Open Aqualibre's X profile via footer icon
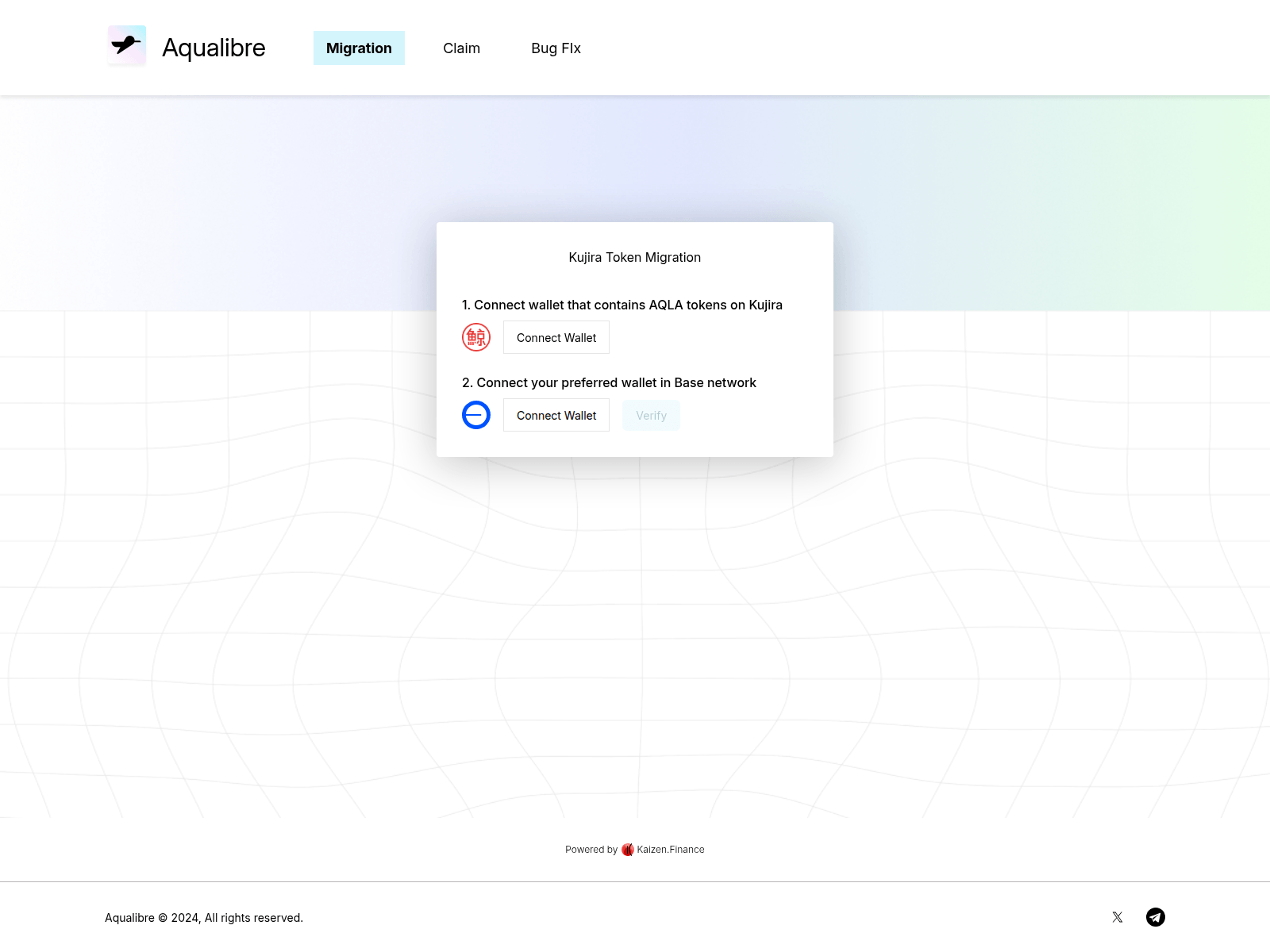The height and width of the screenshot is (952, 1270). click(x=1118, y=917)
